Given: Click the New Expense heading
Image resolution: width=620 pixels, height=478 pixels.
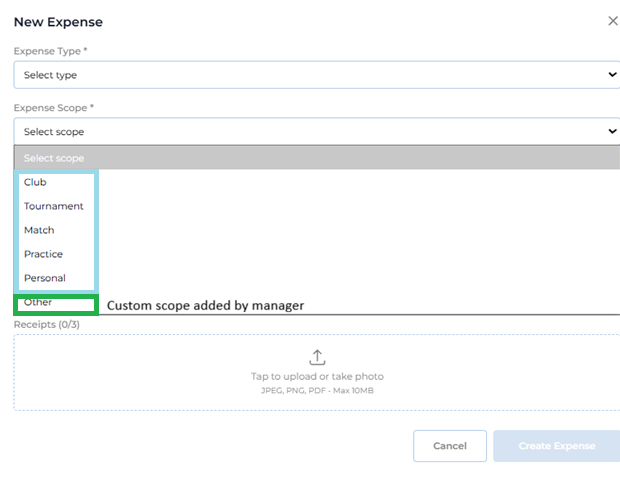Looking at the screenshot, I should pos(58,22).
